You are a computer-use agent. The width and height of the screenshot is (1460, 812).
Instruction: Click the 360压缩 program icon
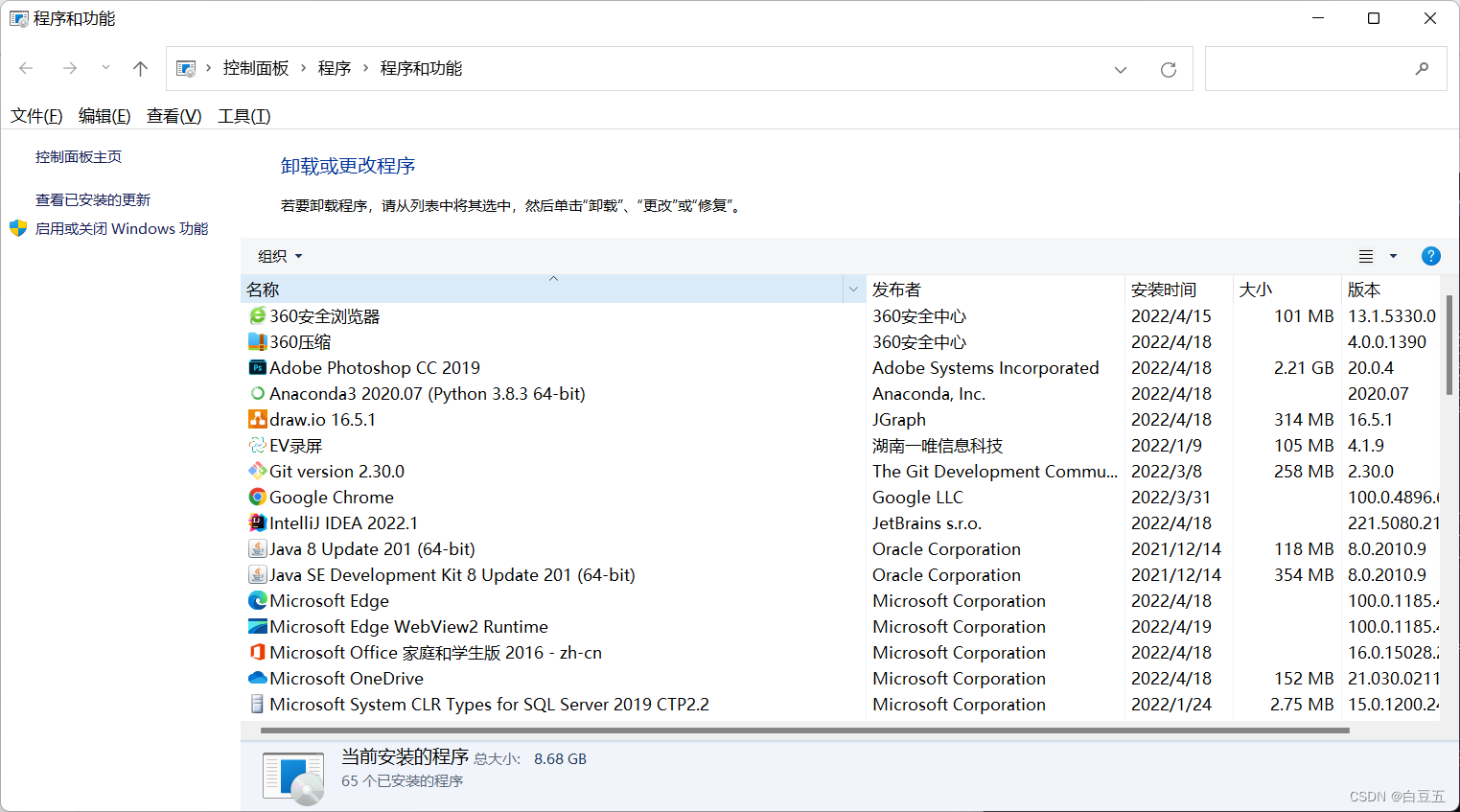(x=257, y=342)
